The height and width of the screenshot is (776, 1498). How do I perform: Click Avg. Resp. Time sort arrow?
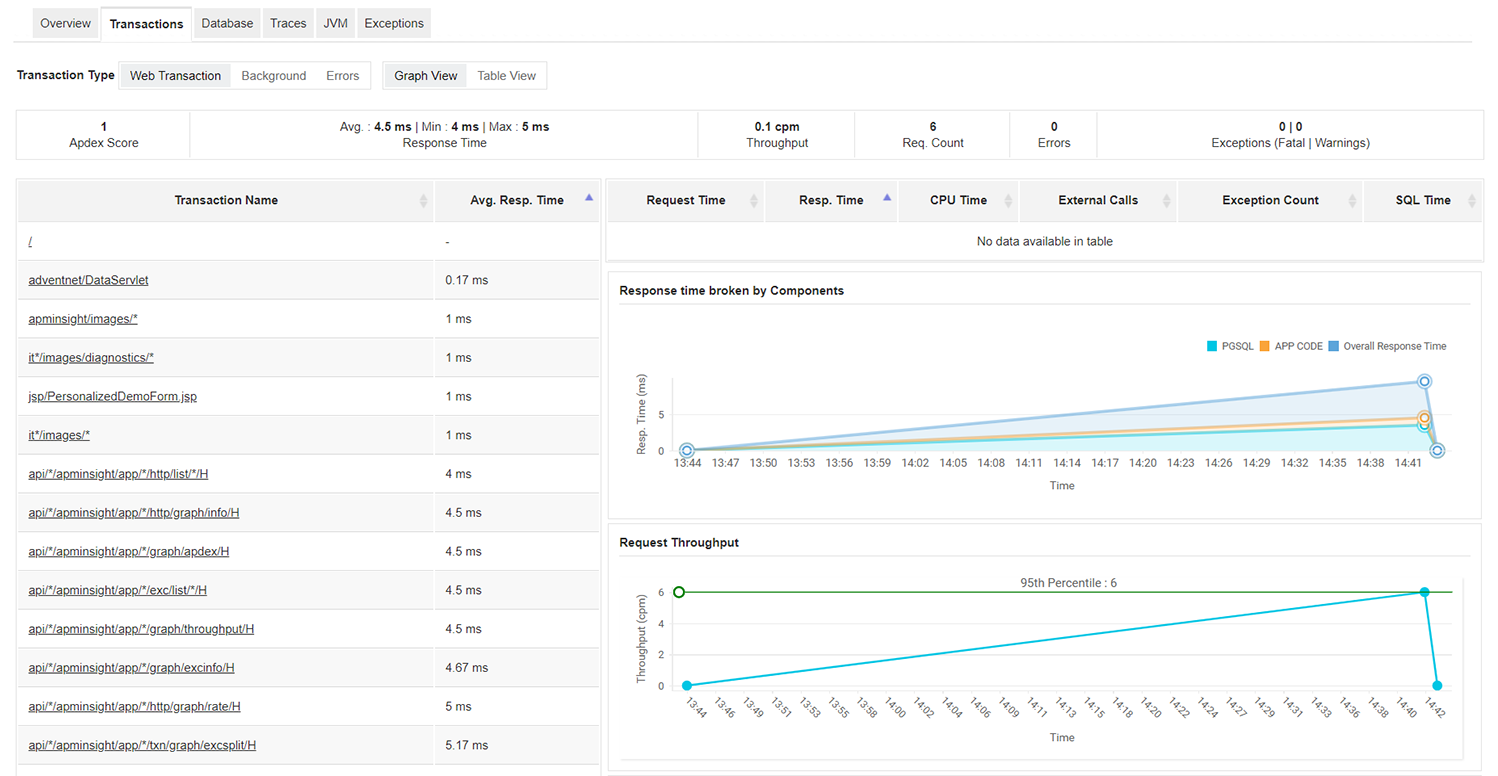coord(589,199)
